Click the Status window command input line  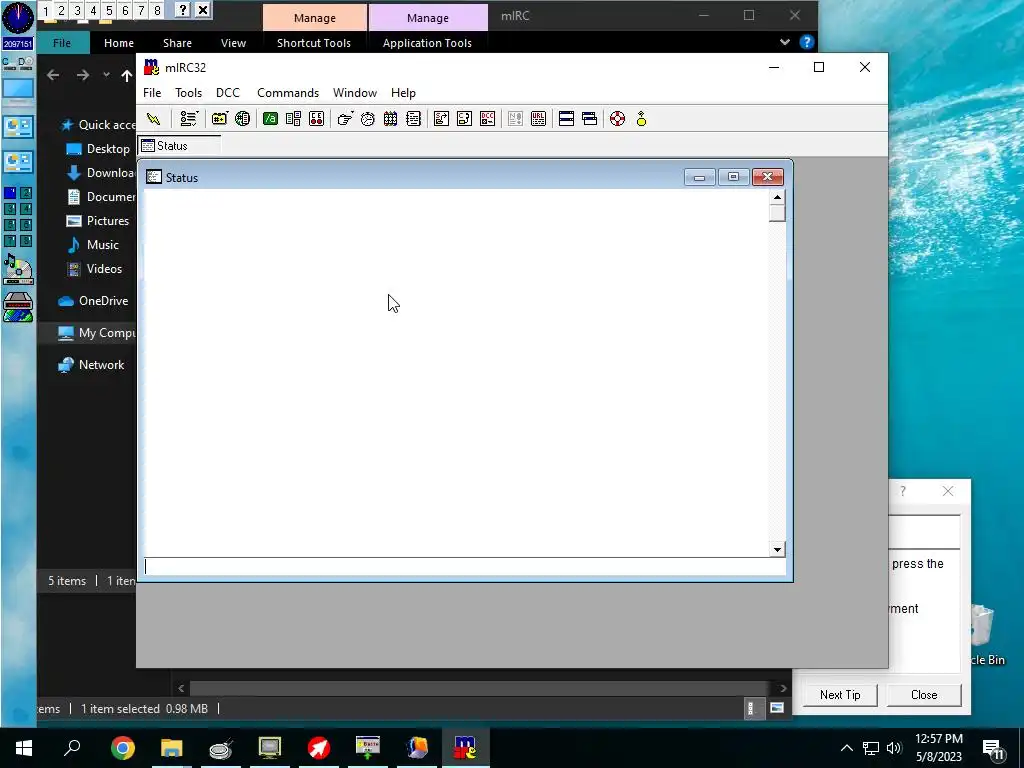tap(464, 566)
